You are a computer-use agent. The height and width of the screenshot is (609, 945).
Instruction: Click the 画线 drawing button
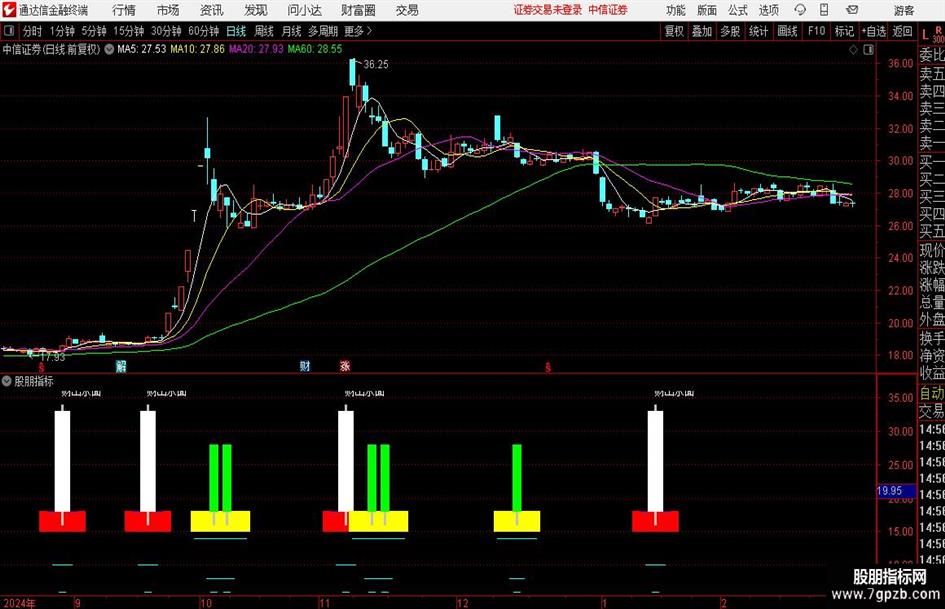[x=787, y=31]
